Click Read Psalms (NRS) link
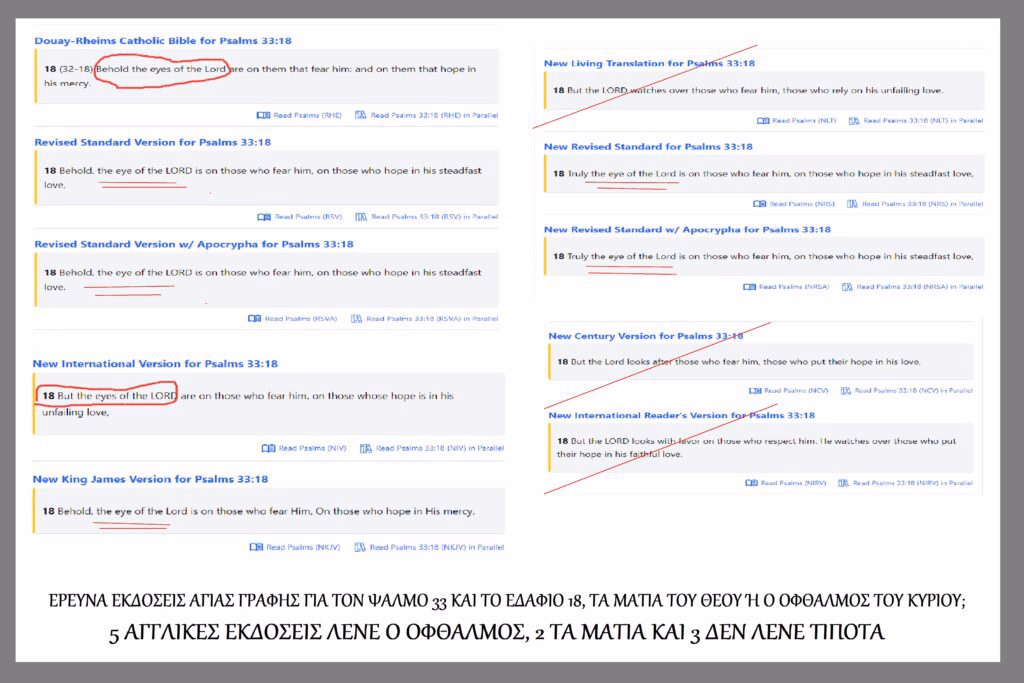The width and height of the screenshot is (1024, 683). point(802,204)
